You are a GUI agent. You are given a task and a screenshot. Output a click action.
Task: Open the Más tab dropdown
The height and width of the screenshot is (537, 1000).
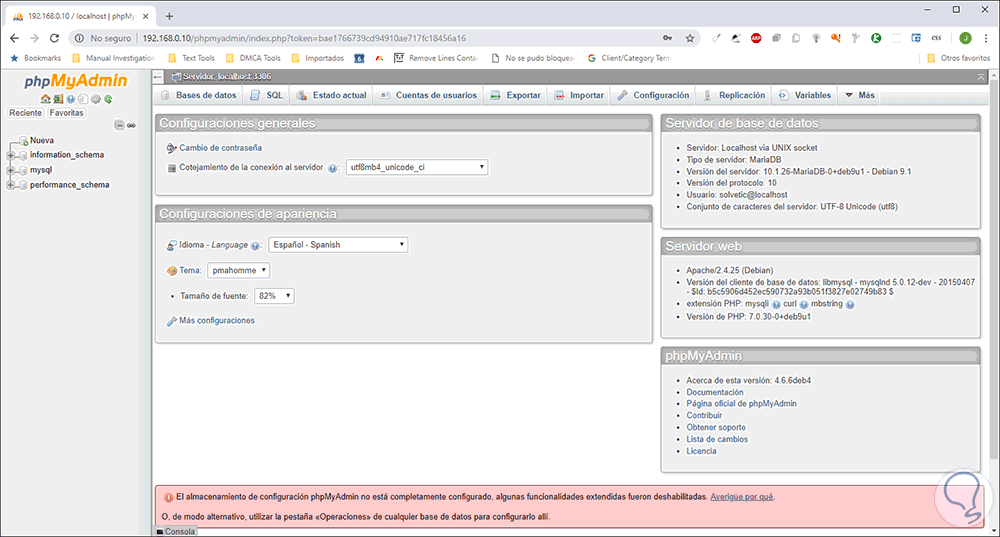point(860,95)
